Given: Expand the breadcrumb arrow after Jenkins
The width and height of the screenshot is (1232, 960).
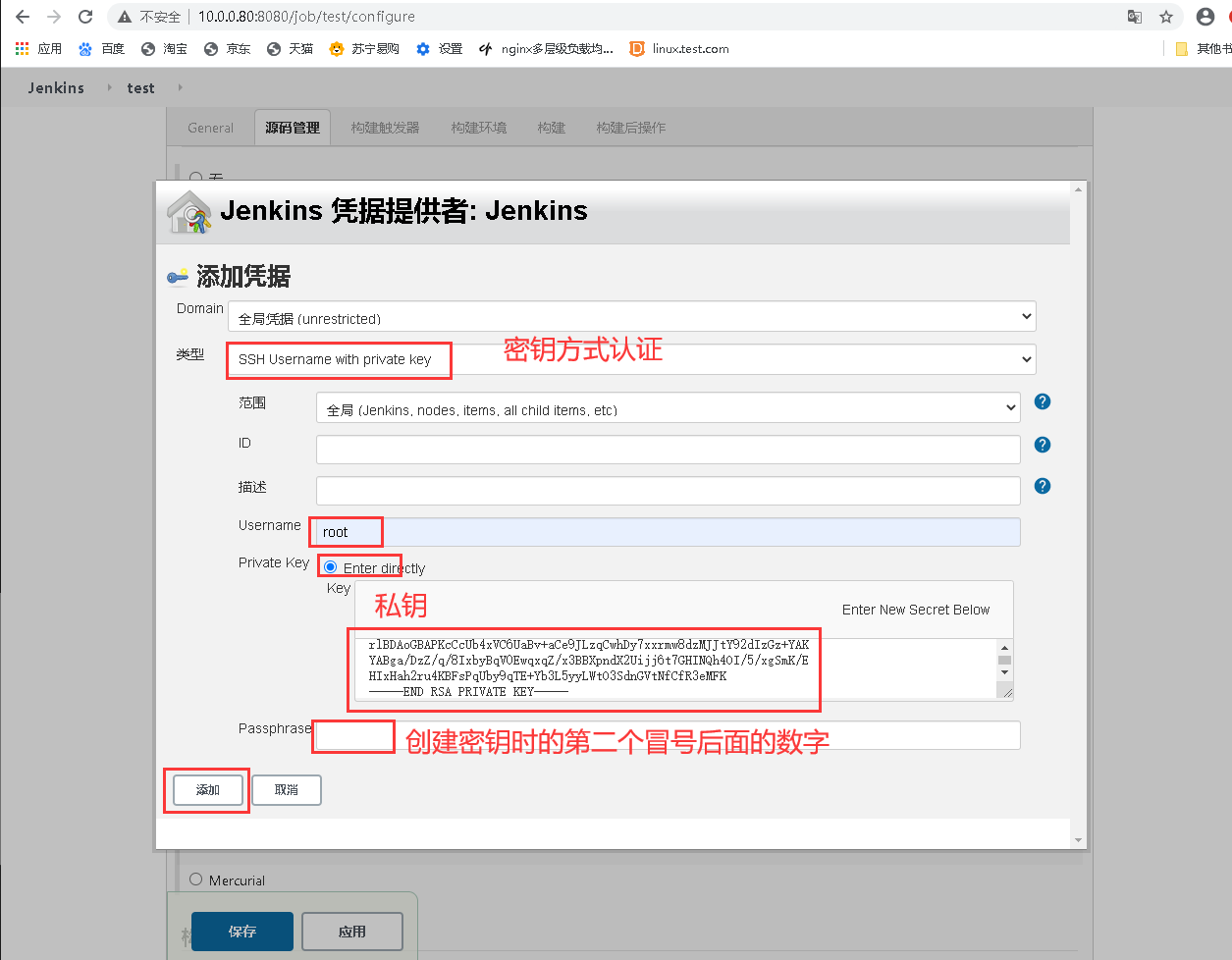Looking at the screenshot, I should [x=109, y=87].
